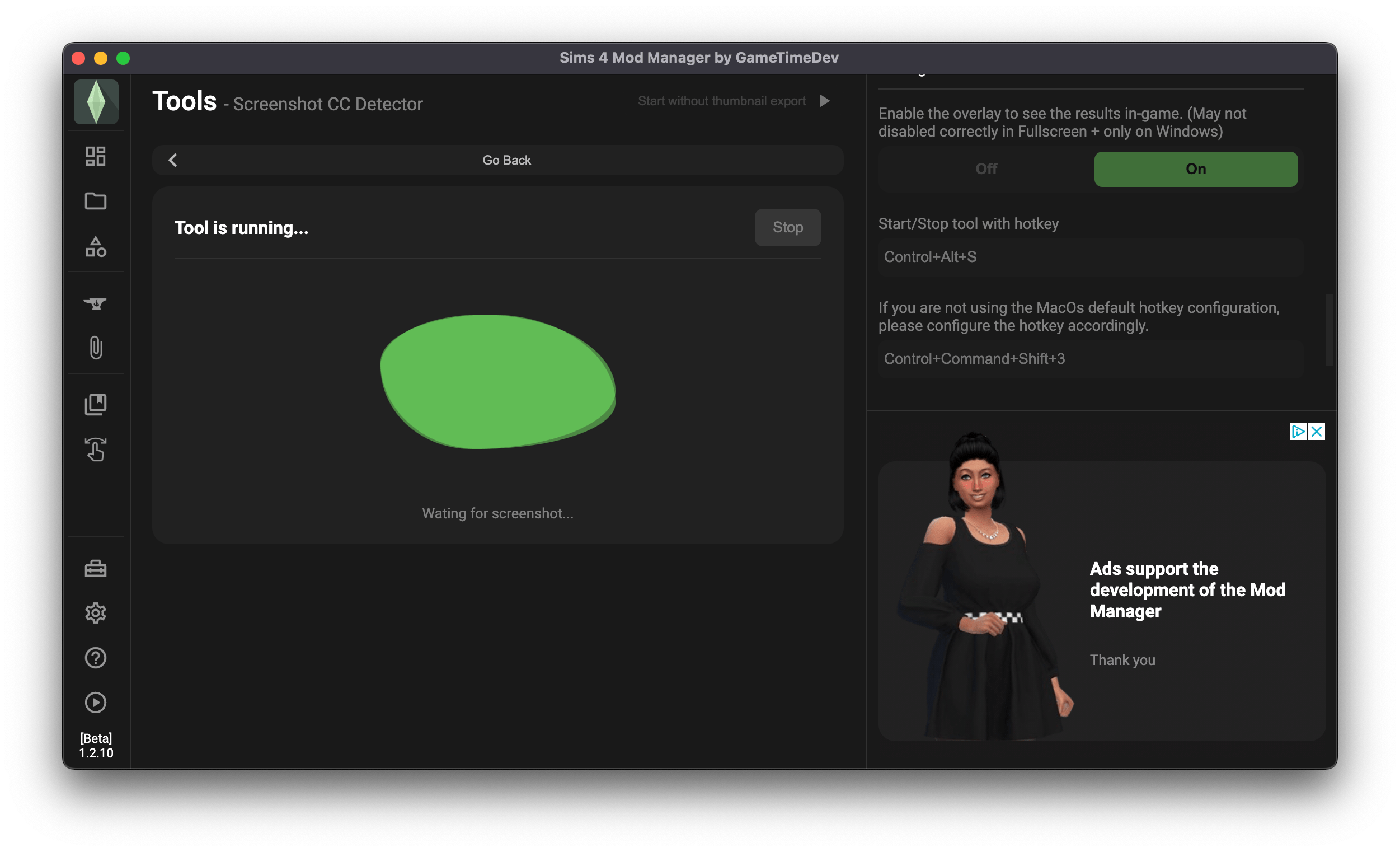1400x852 pixels.
Task: Turn the overlay On
Action: (1196, 170)
